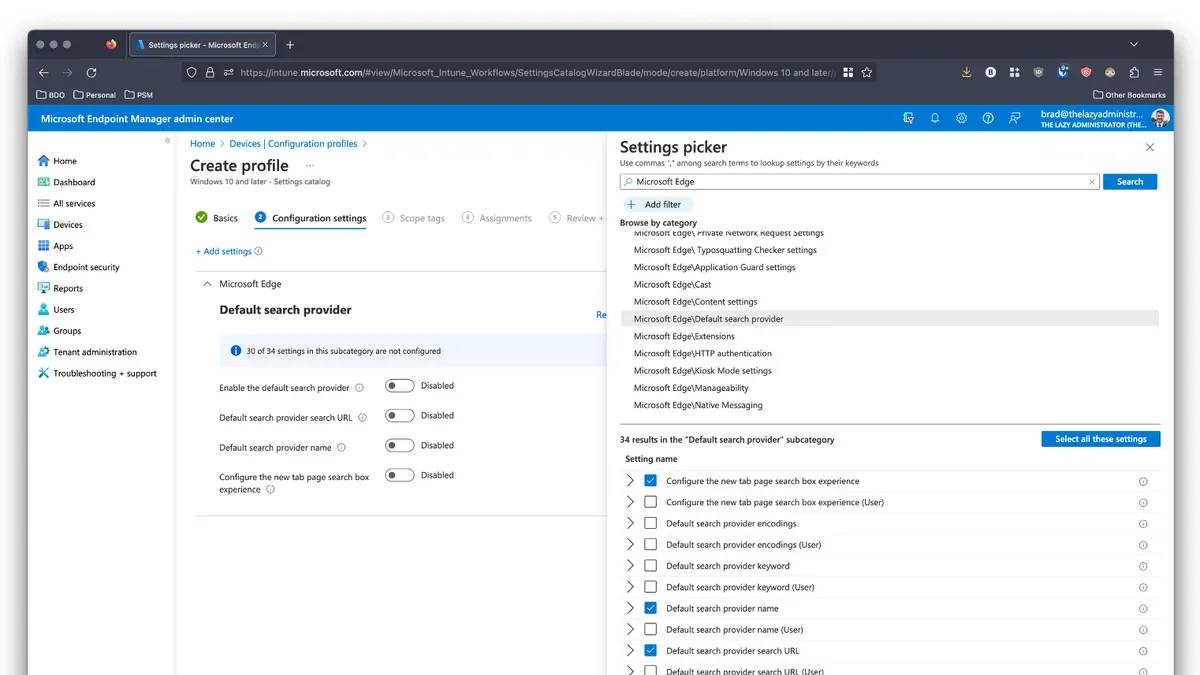Open portal settings gear in the header
Image resolution: width=1200 pixels, height=675 pixels.
tap(961, 118)
